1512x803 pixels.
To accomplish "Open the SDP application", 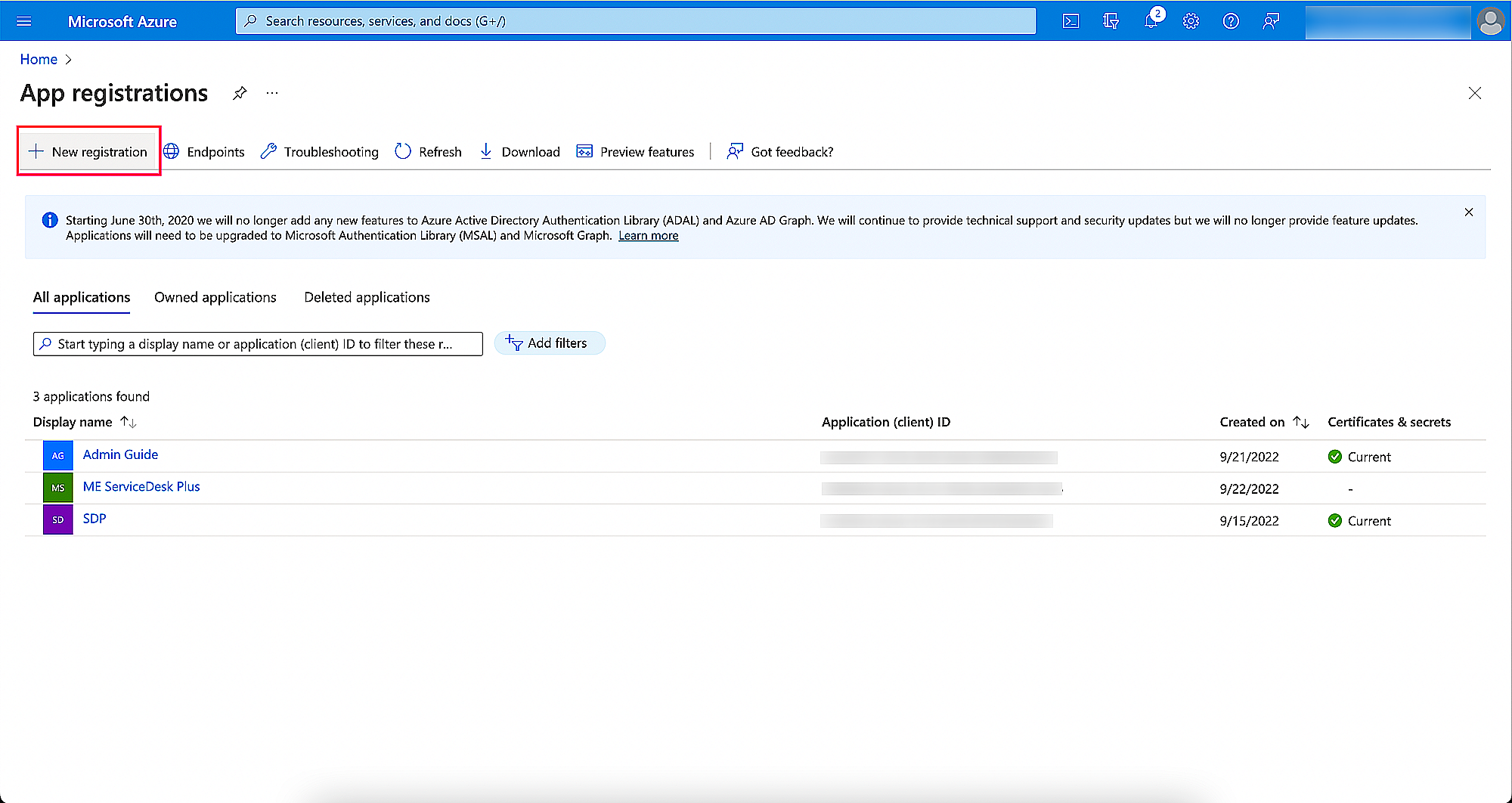I will pos(94,519).
